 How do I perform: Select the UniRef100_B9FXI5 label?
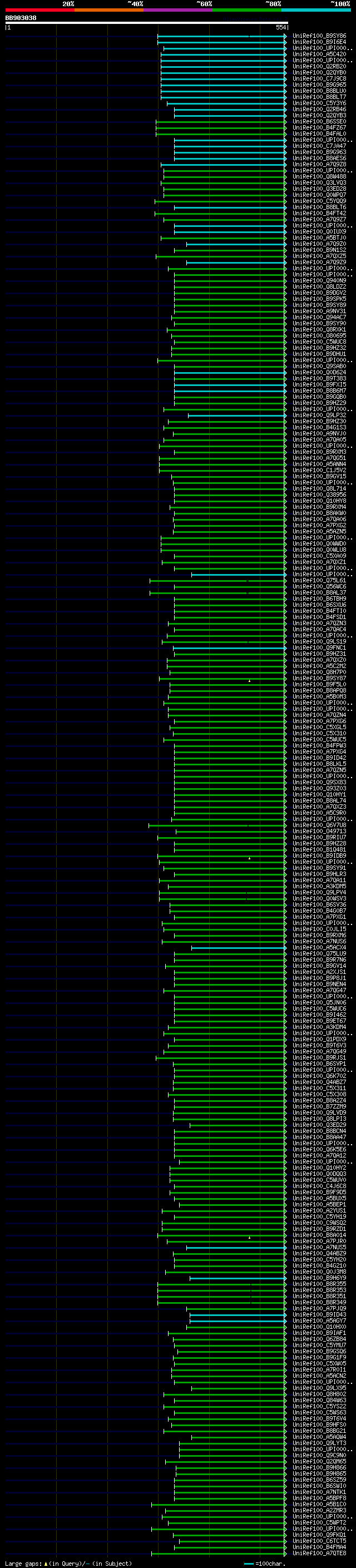click(x=319, y=385)
